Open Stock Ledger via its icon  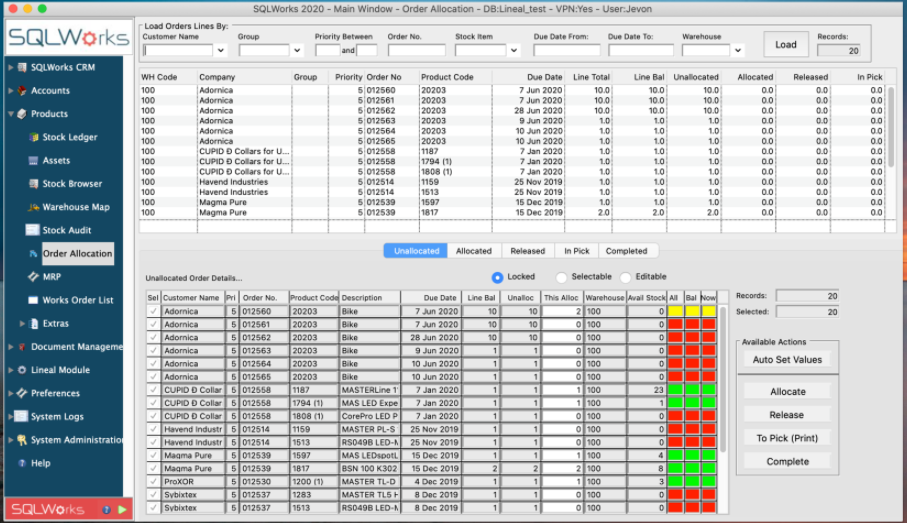point(34,137)
